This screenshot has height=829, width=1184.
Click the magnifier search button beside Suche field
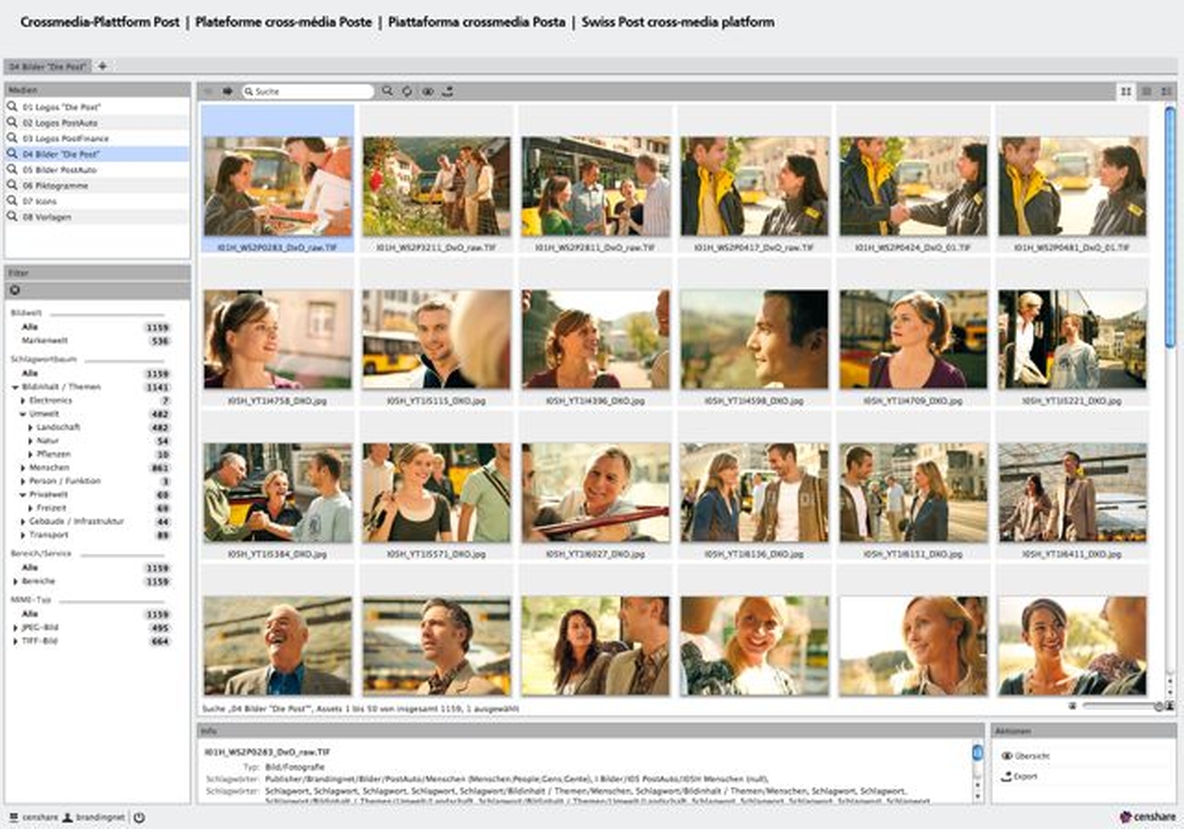click(387, 91)
